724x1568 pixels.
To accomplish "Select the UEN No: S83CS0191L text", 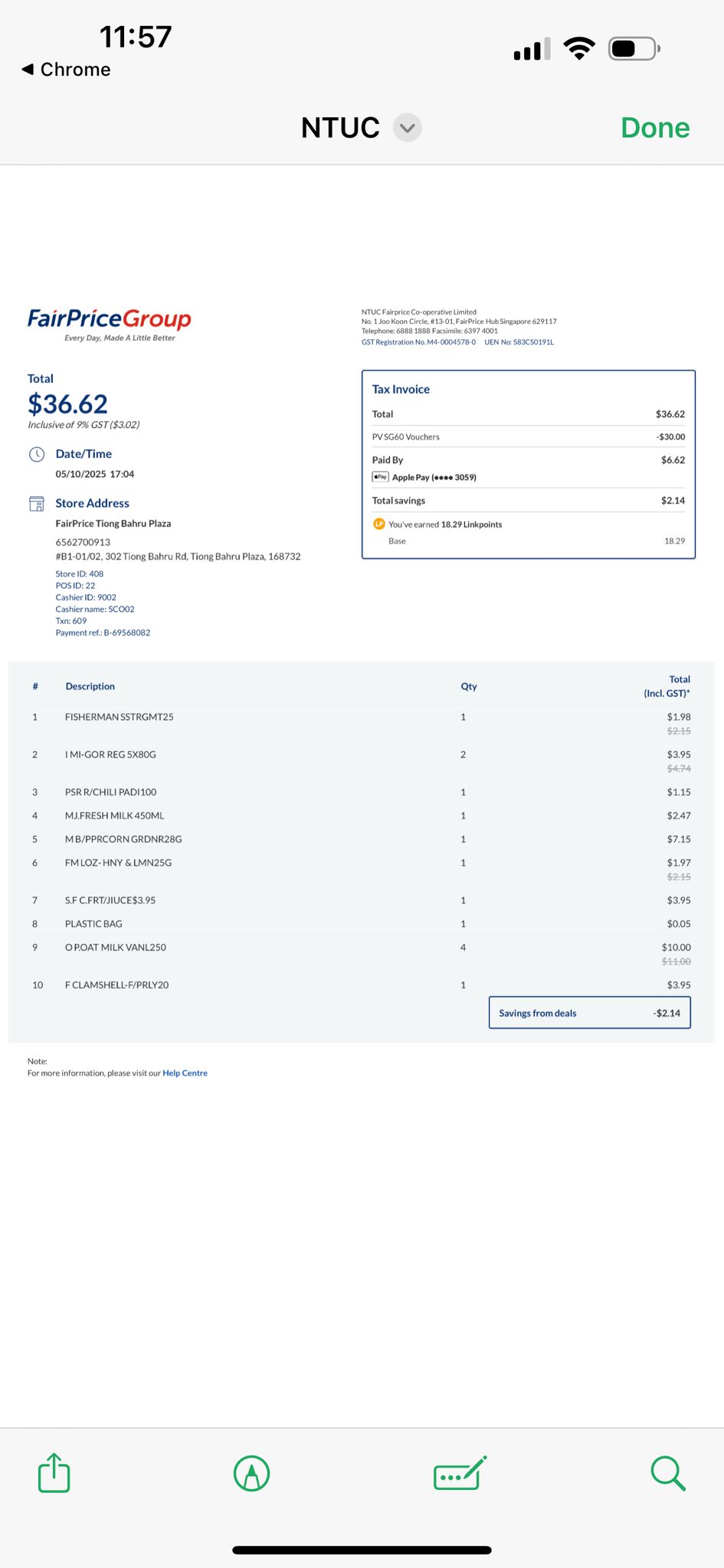I will coord(519,342).
